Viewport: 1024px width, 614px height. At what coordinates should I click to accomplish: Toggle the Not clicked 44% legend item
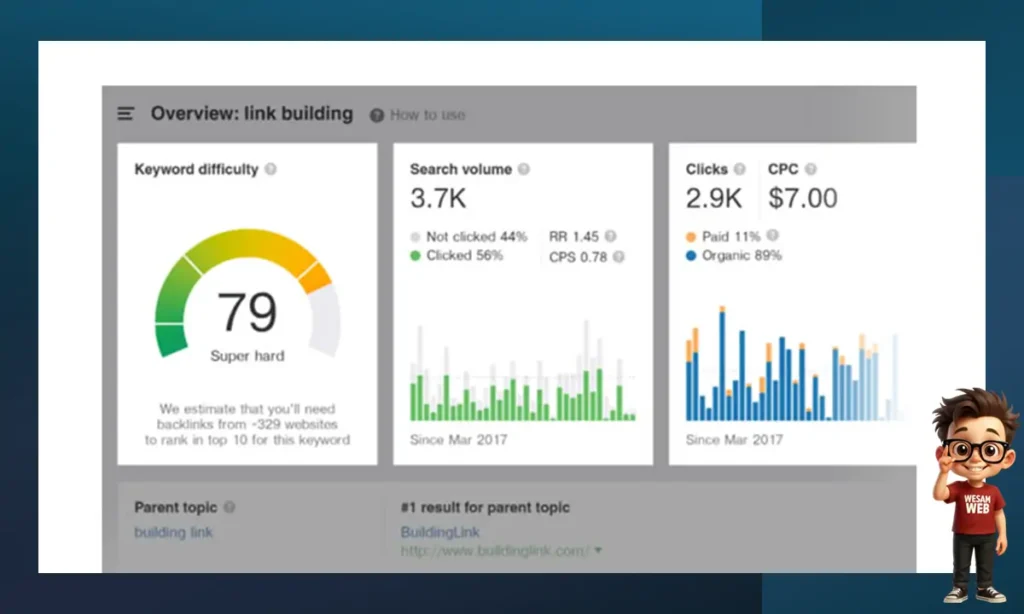pos(468,237)
